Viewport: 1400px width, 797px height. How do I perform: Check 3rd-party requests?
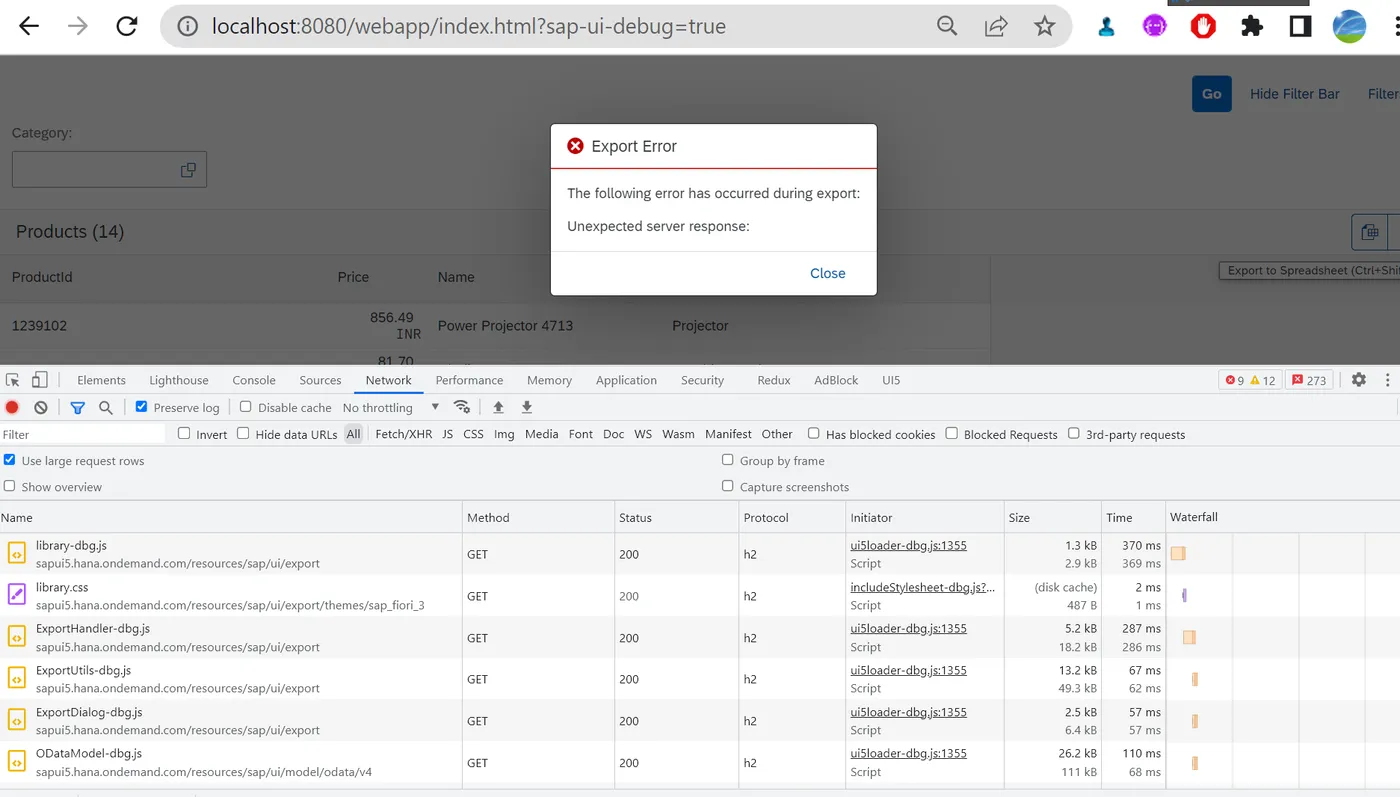pos(1074,433)
